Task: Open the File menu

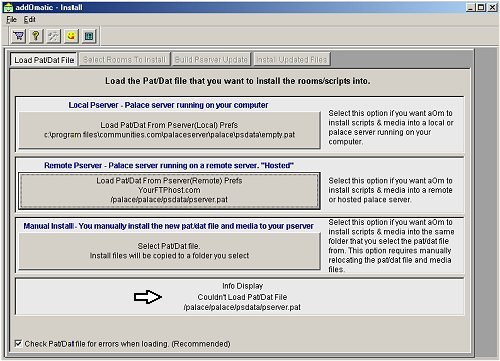Action: click(x=11, y=19)
